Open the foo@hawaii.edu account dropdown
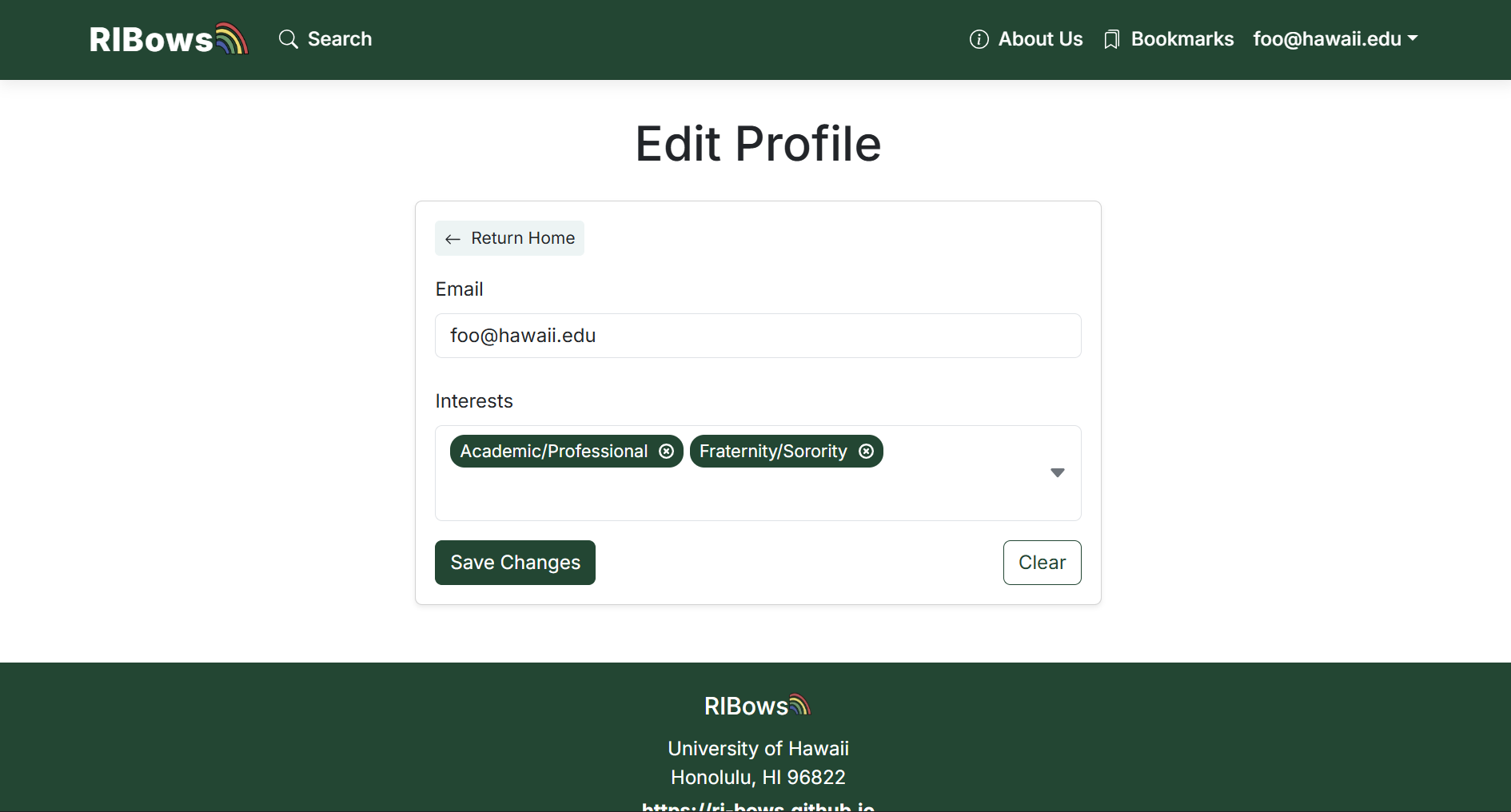1511x812 pixels. coord(1326,39)
